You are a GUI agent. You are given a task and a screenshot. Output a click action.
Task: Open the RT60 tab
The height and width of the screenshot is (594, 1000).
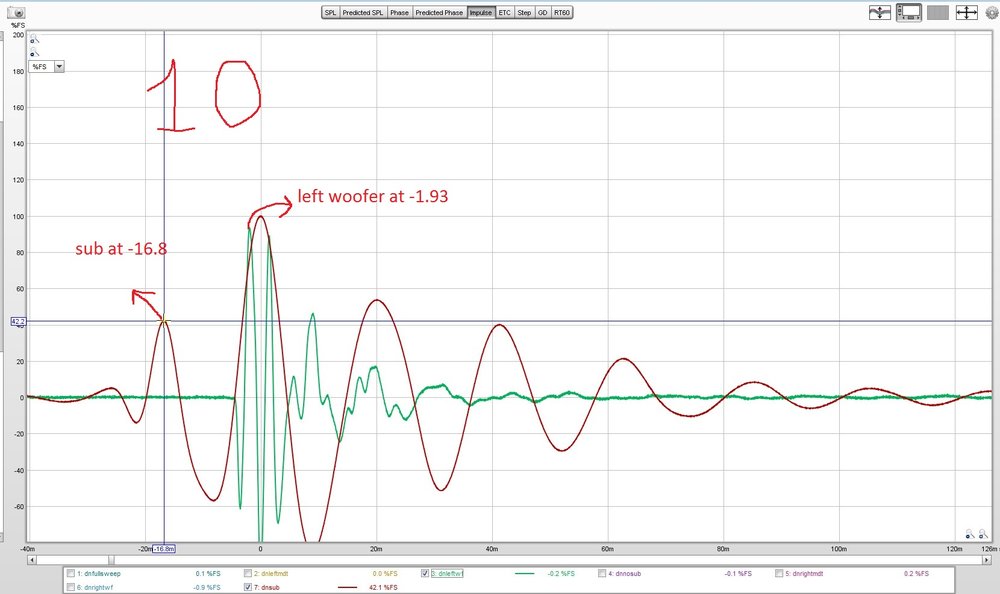[562, 12]
